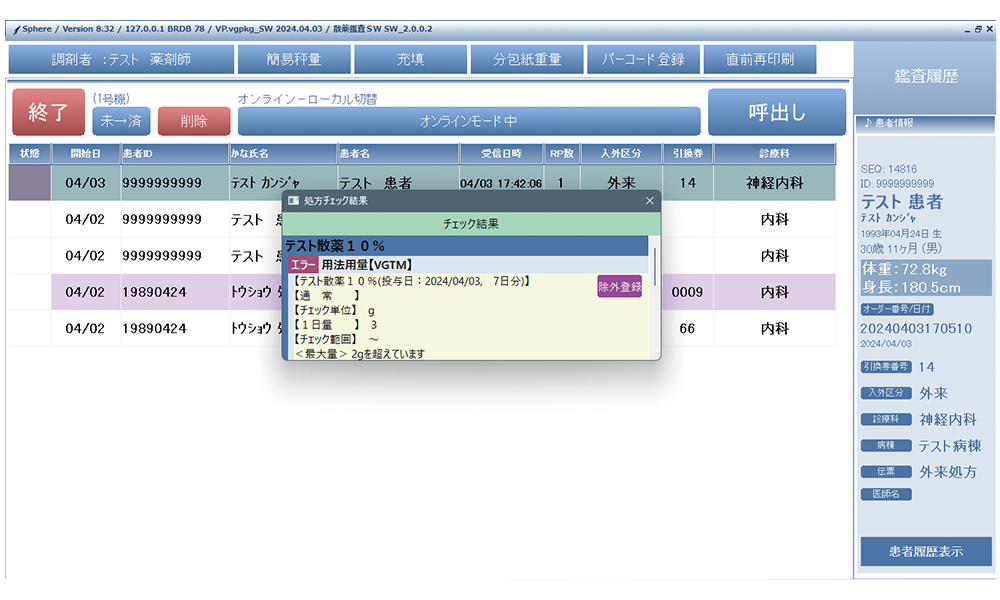Open the 充填 filling function
This screenshot has width=1000, height=600.
click(410, 59)
